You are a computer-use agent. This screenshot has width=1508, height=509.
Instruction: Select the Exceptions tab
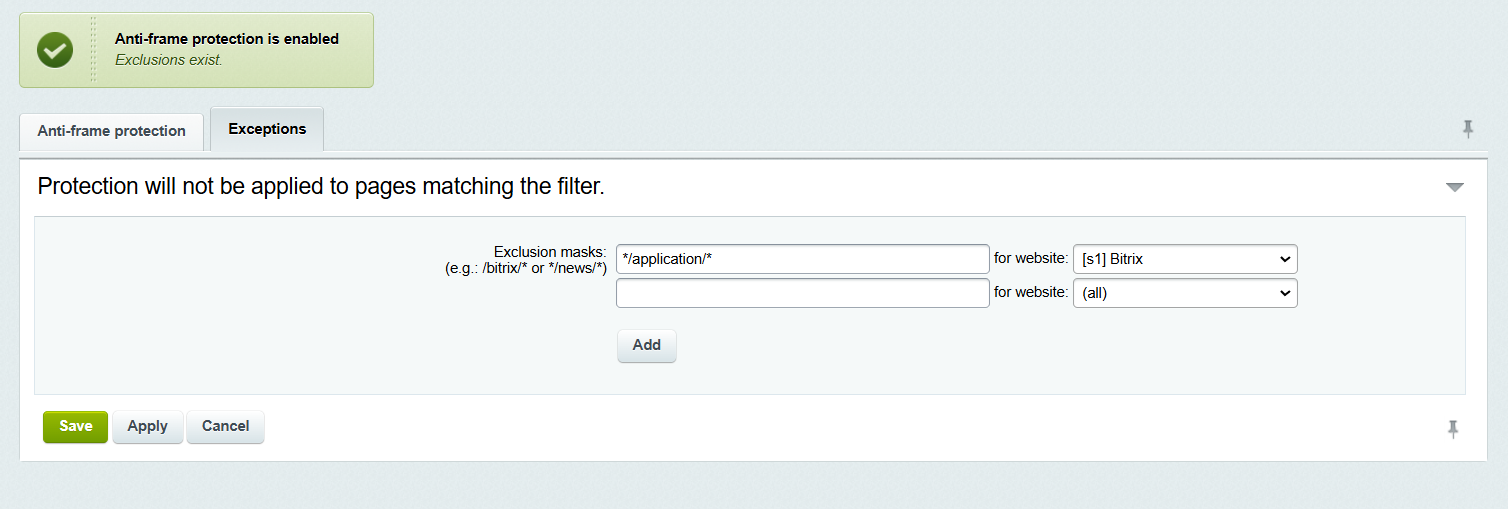267,129
